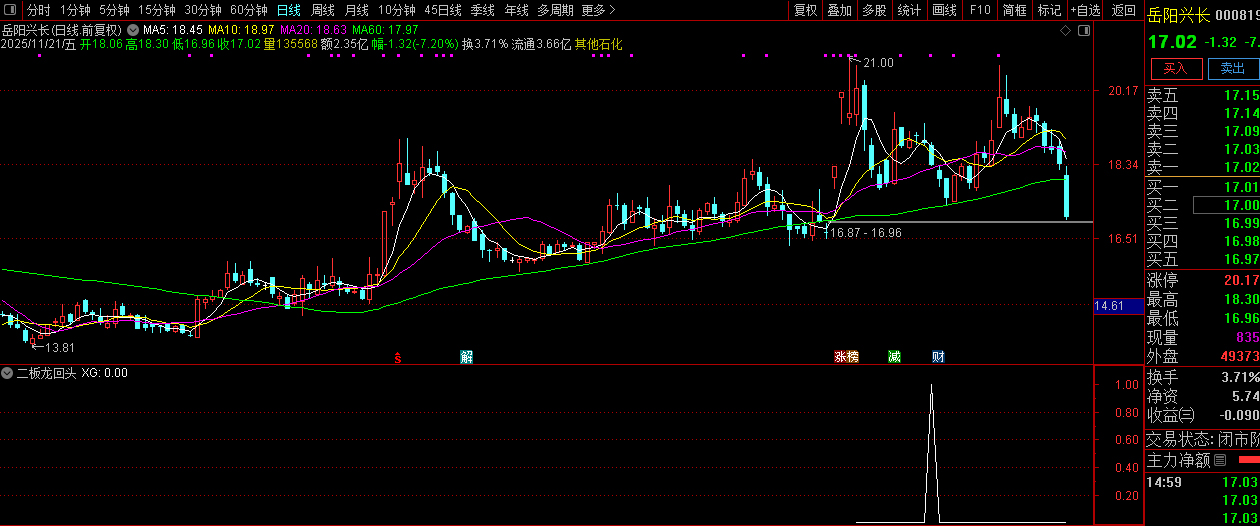
Task: Switch to 周线 weekly chart
Action: pyautogui.click(x=323, y=10)
